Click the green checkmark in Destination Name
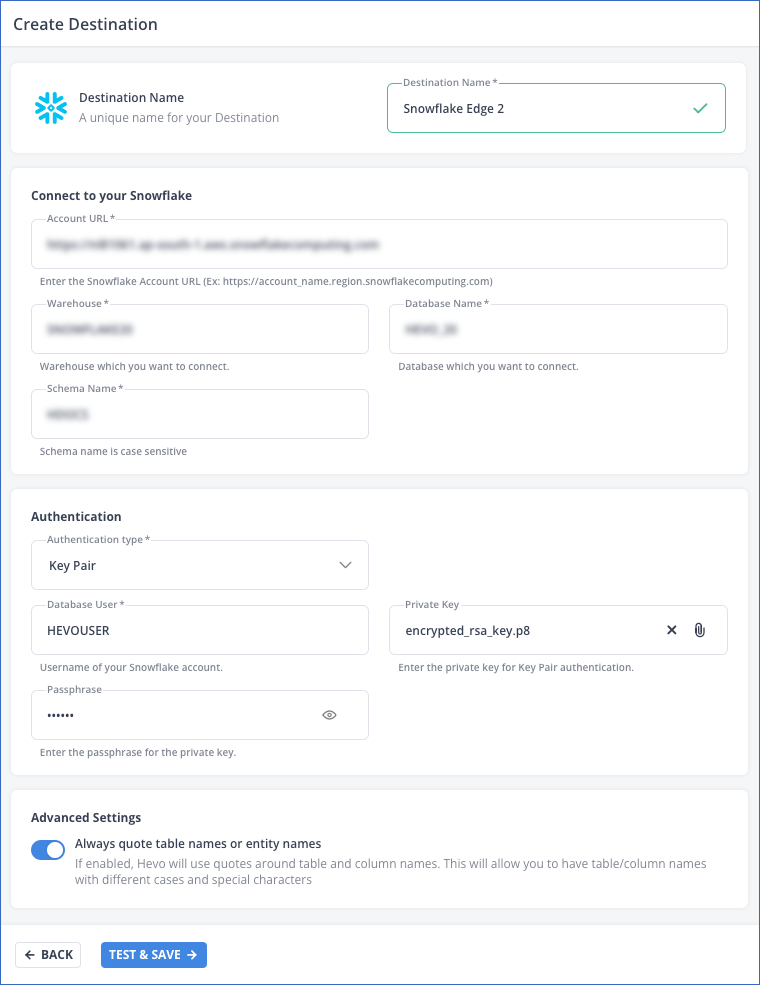Screen dimensions: 760x985 (x=700, y=108)
